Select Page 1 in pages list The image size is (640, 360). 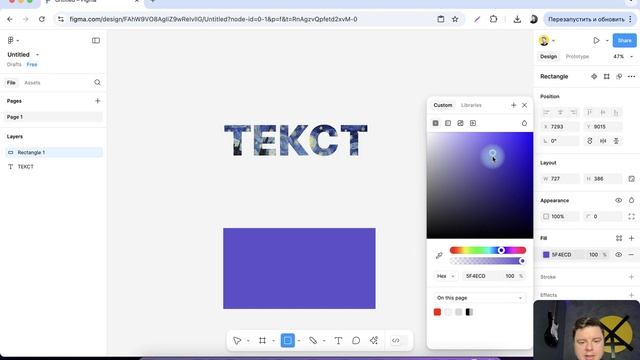[53, 117]
